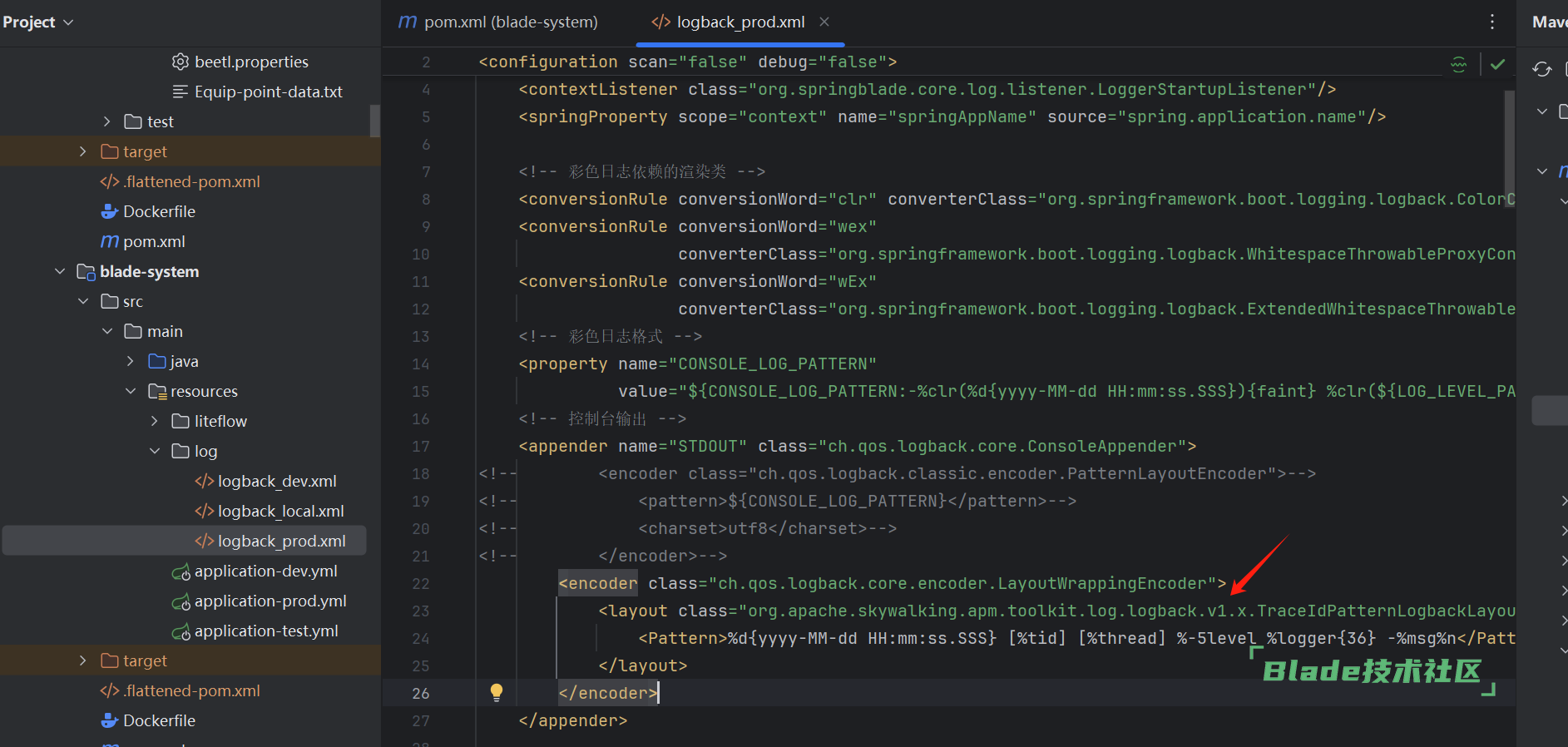This screenshot has width=1568, height=747.
Task: Click the closing appender tag on line 27
Action: (573, 720)
